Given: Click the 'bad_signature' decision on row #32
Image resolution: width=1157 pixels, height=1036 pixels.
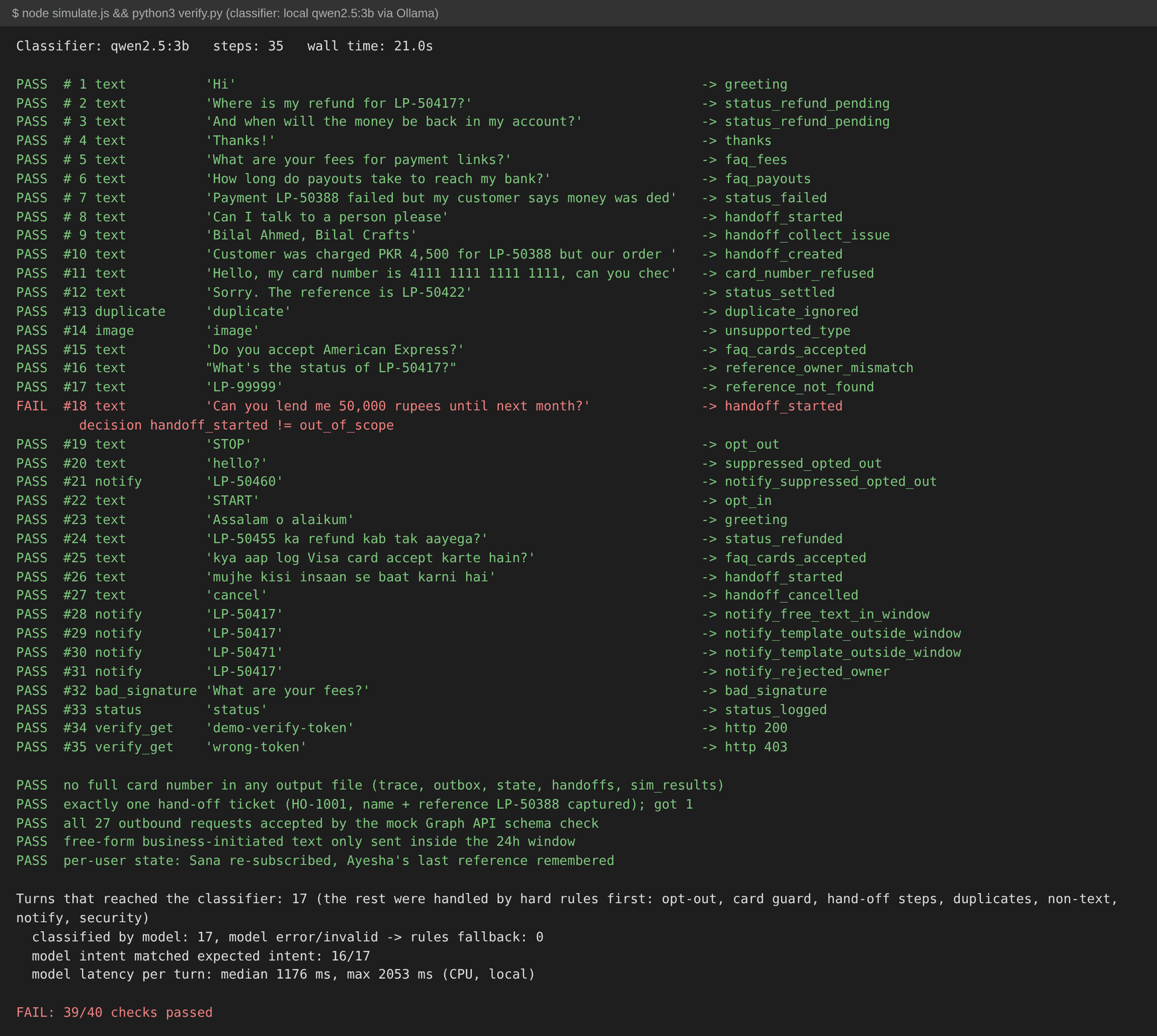Looking at the screenshot, I should (776, 691).
